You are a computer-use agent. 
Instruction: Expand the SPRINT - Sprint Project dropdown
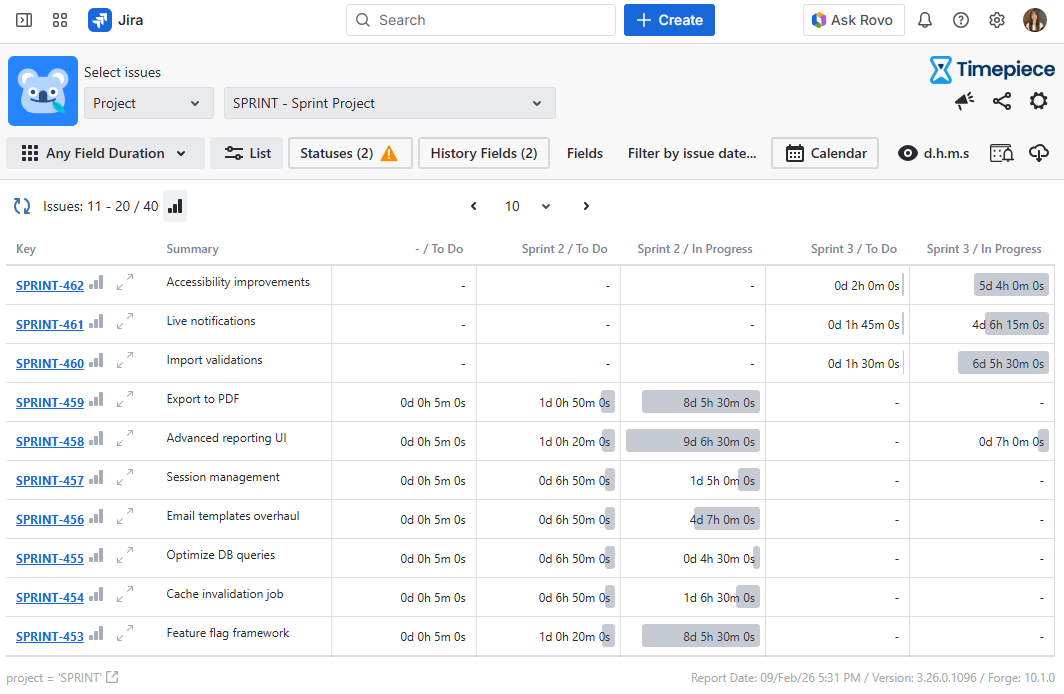[389, 103]
